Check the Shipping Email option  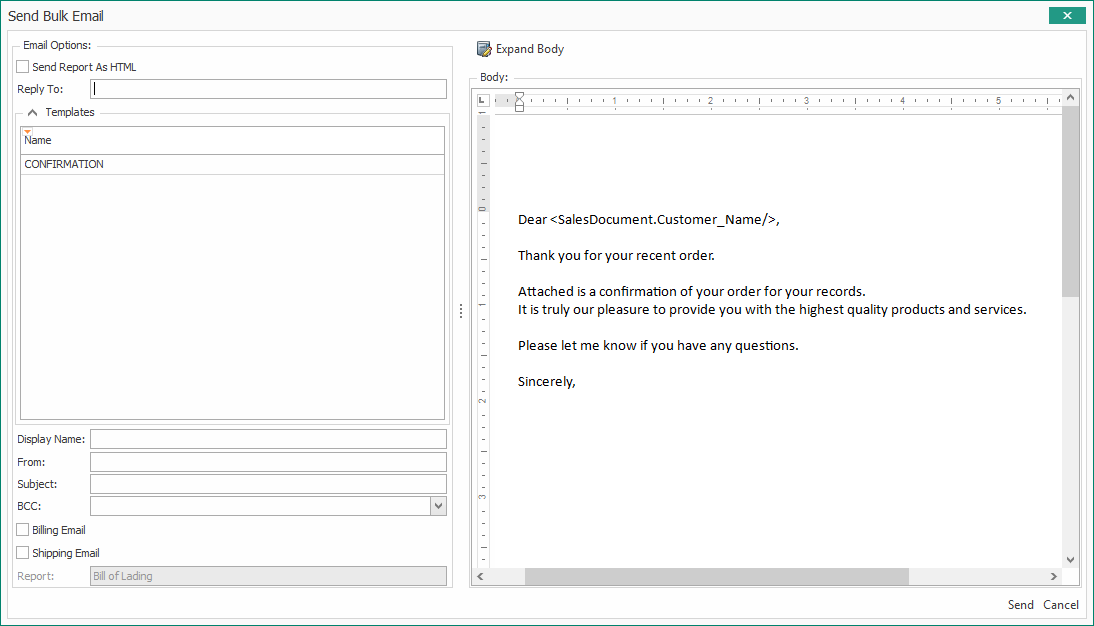click(x=23, y=553)
